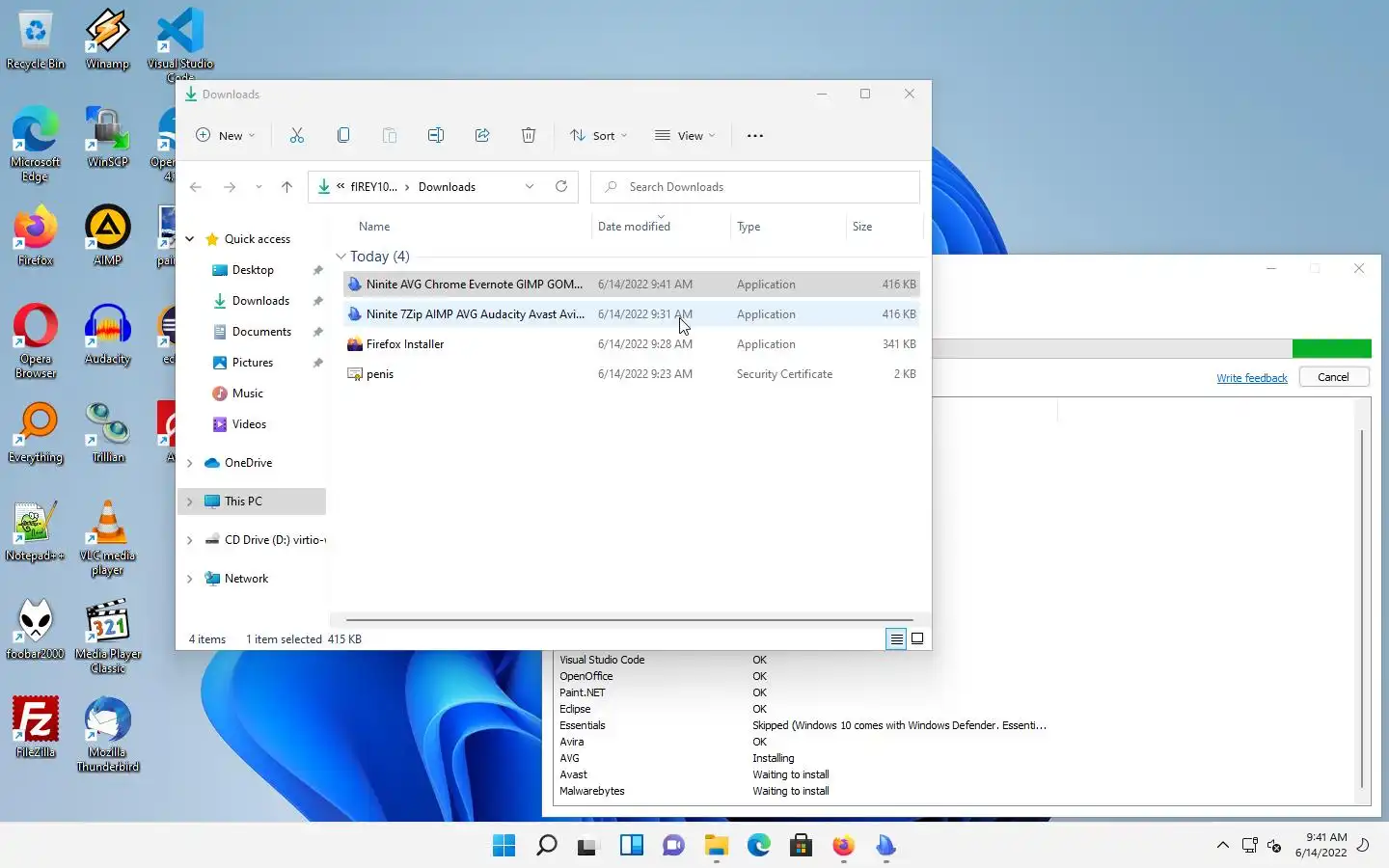Click the Explorer horizontal scrollbar
1389x868 pixels.
[629, 620]
